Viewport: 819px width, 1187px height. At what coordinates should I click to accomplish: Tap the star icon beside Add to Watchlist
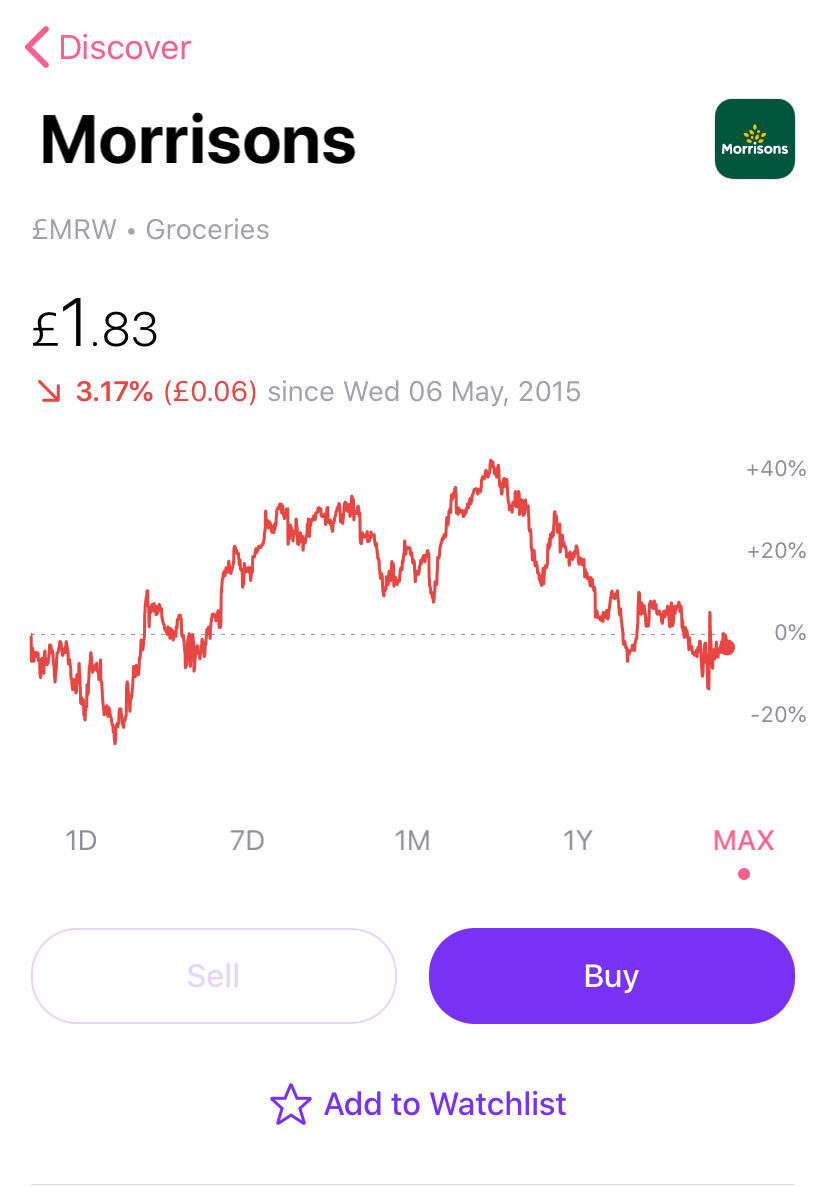click(x=291, y=1104)
